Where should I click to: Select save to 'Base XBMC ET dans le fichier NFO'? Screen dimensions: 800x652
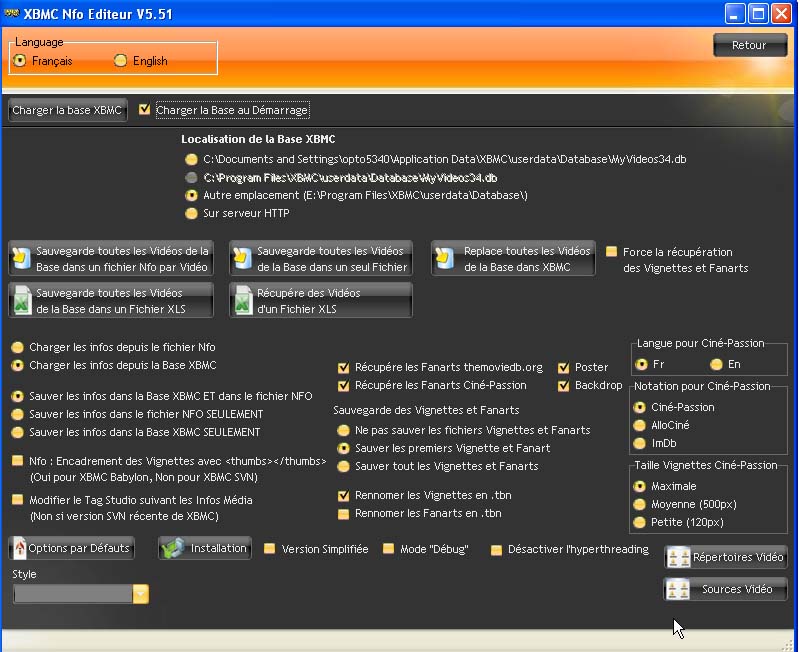(17, 396)
